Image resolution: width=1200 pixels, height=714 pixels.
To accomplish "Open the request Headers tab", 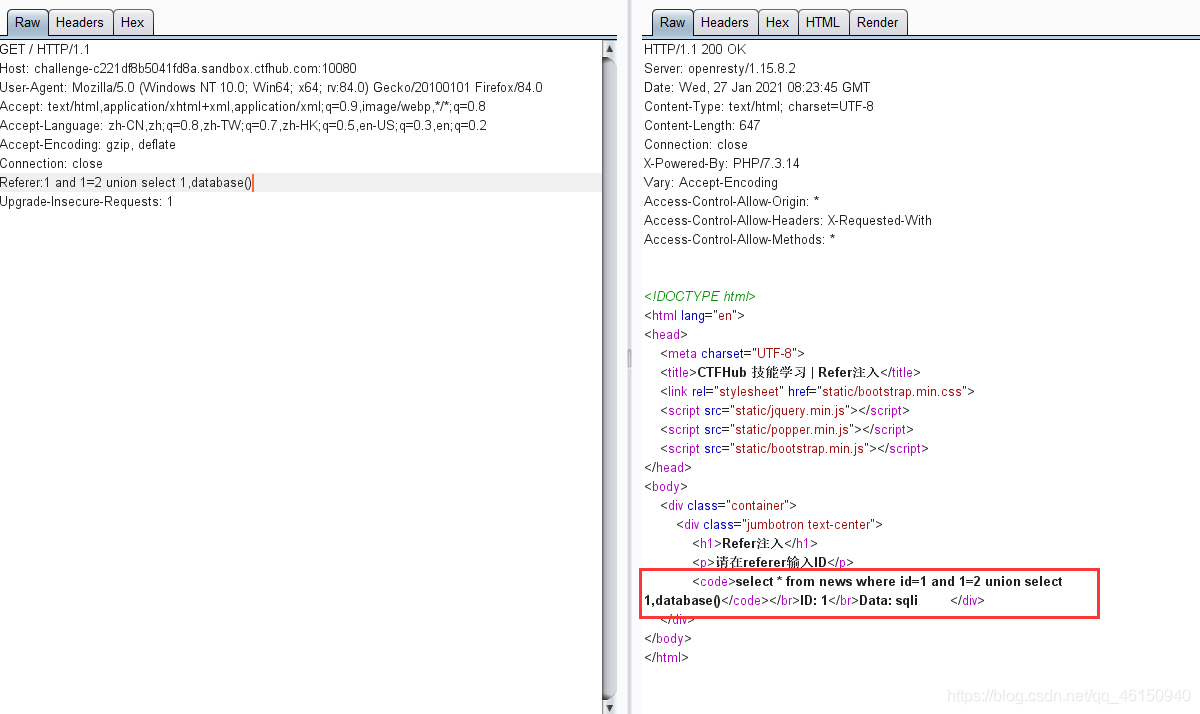I will tap(80, 22).
